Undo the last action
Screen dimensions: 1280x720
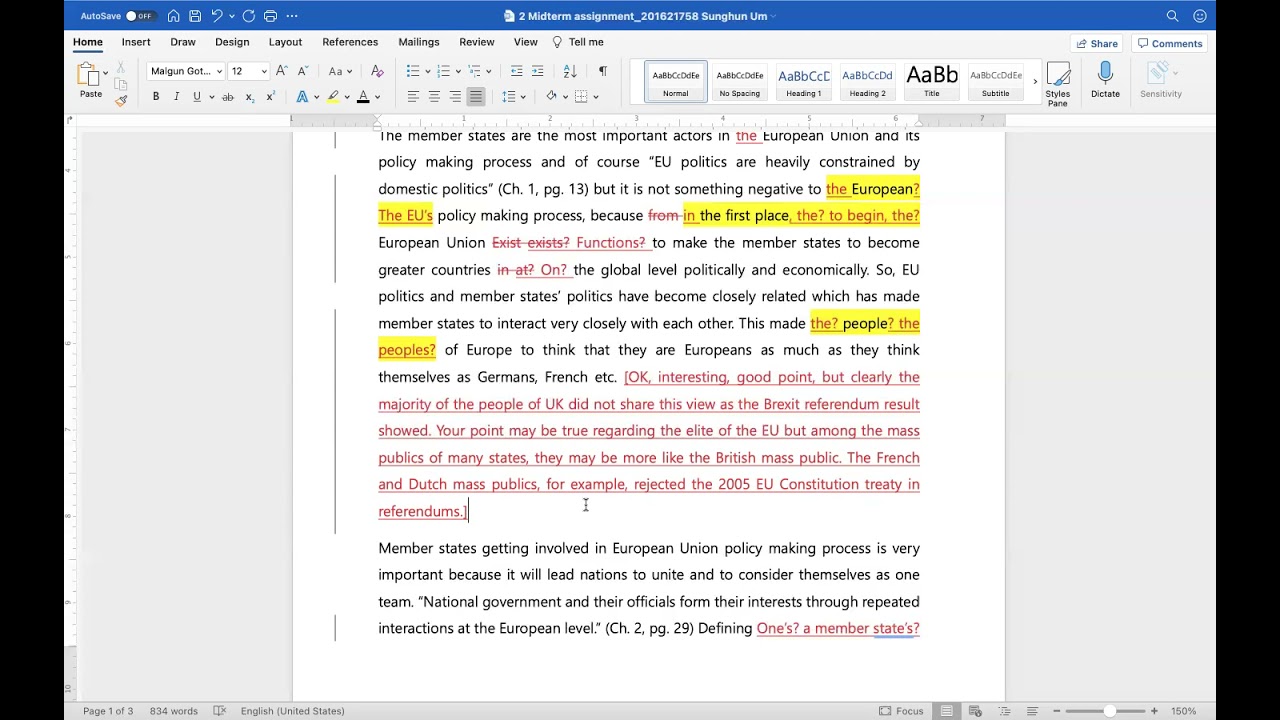click(x=216, y=16)
